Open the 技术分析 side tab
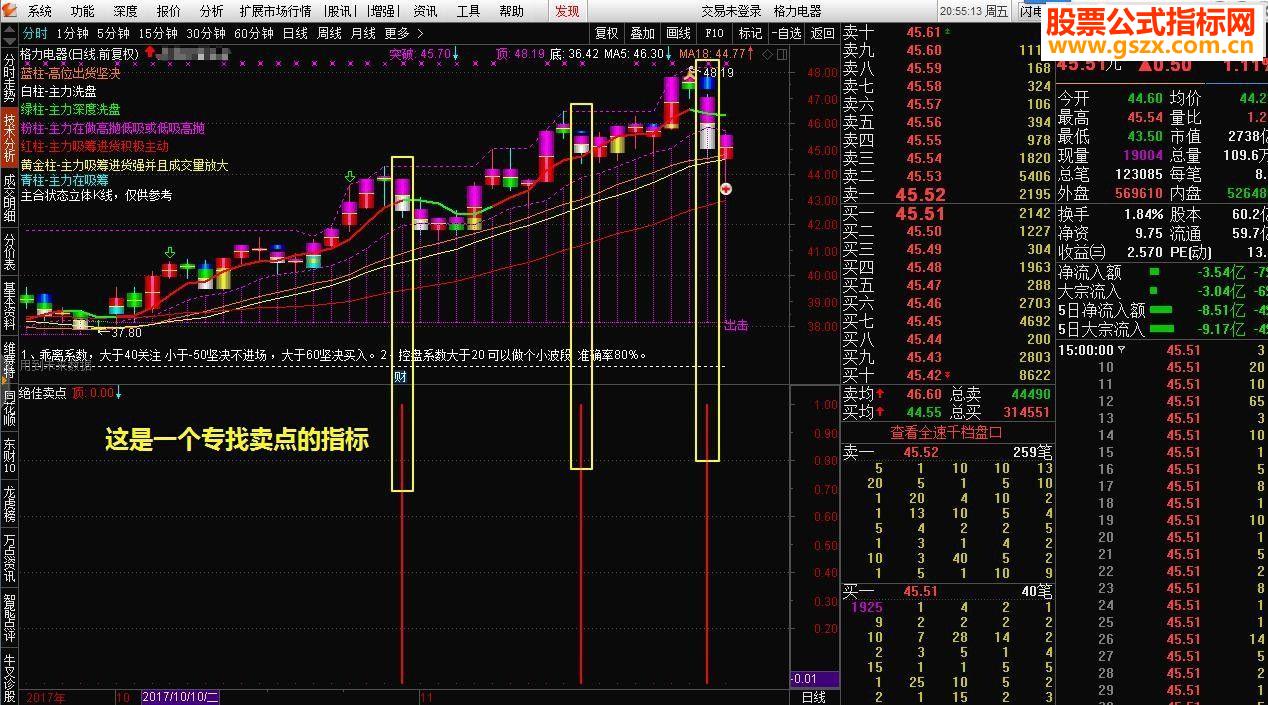This screenshot has height=705, width=1268. (9, 138)
